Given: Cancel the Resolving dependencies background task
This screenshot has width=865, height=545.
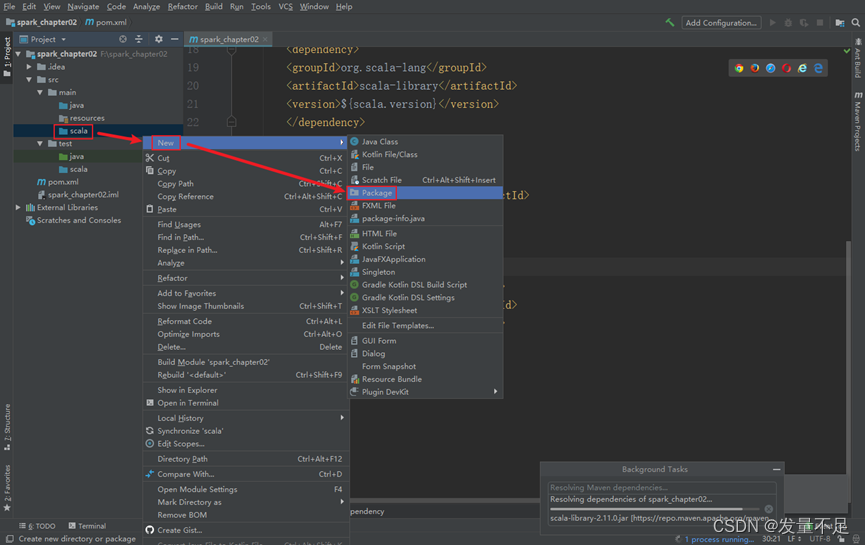Looking at the screenshot, I should pyautogui.click(x=768, y=509).
